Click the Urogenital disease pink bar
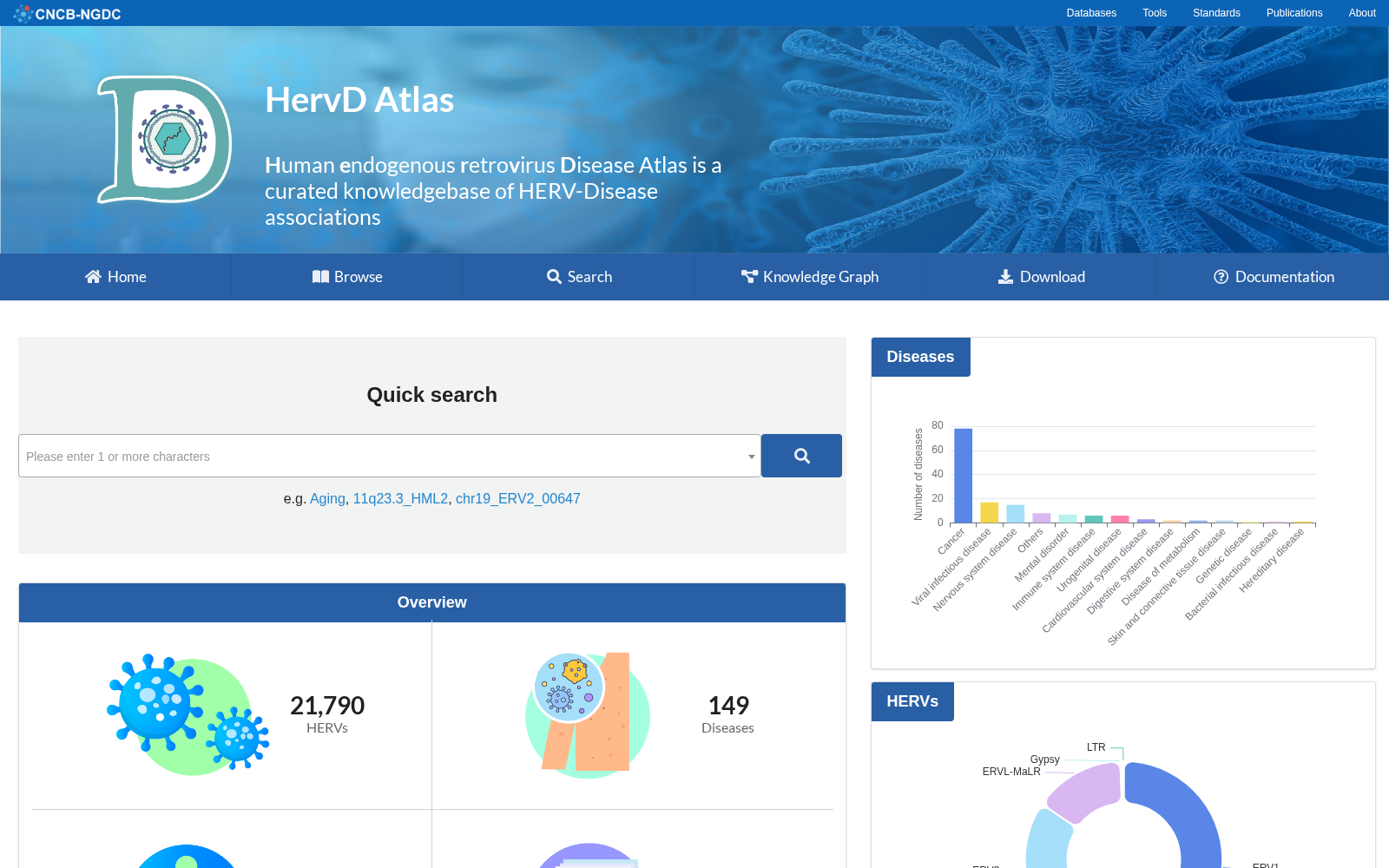1389x868 pixels. click(1120, 519)
